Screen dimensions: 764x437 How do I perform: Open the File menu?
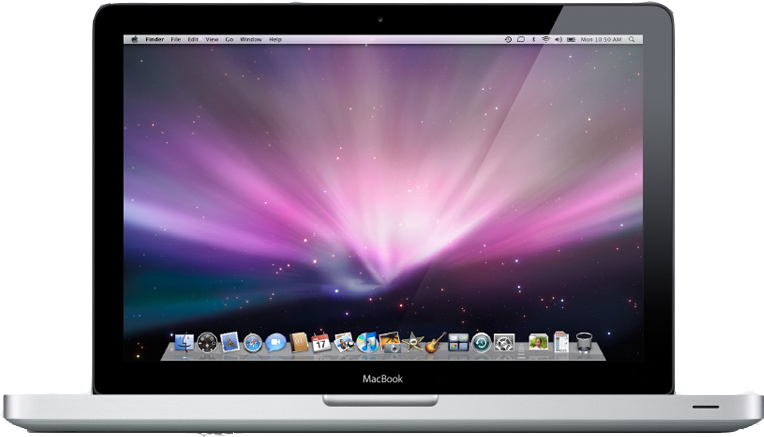[x=175, y=39]
